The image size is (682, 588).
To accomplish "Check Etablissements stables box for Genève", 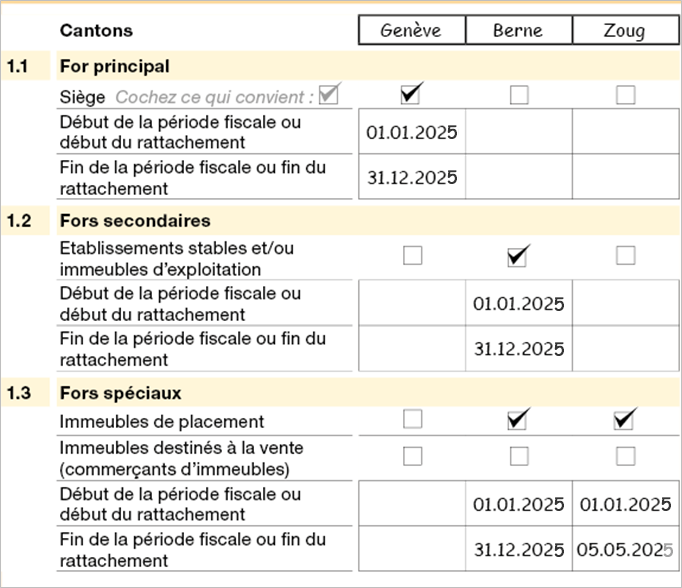I will pyautogui.click(x=412, y=256).
